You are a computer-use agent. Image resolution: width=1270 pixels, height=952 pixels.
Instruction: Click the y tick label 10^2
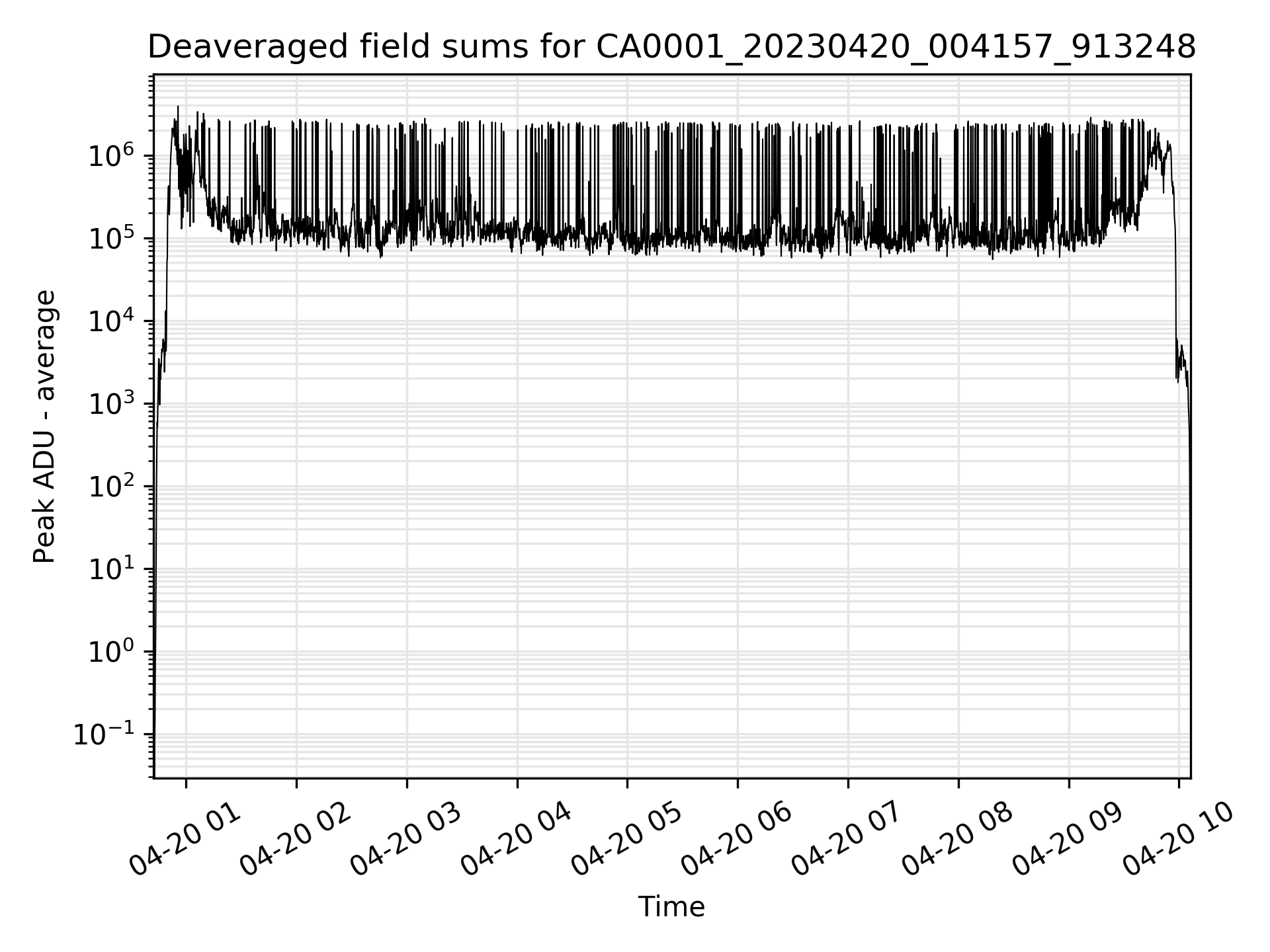point(111,485)
